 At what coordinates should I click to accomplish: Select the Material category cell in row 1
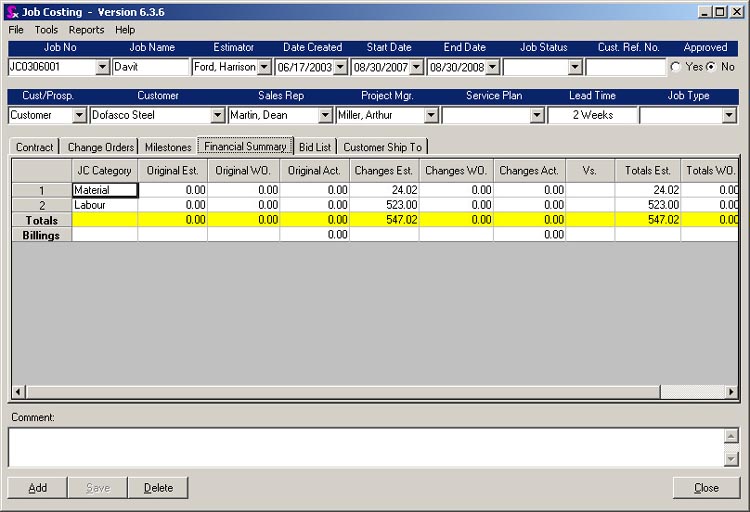[105, 190]
